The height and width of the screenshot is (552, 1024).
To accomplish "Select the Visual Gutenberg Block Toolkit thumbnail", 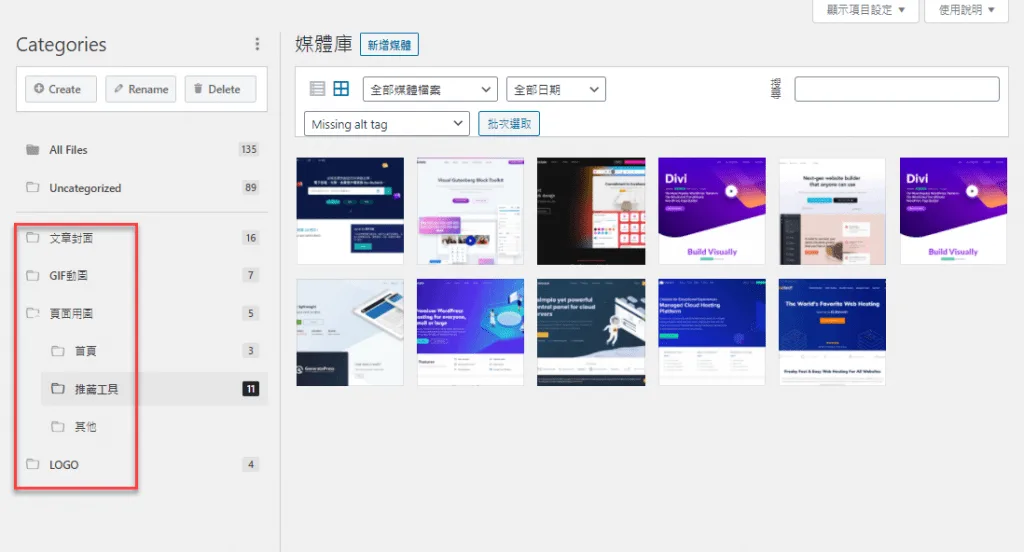I will pyautogui.click(x=470, y=210).
